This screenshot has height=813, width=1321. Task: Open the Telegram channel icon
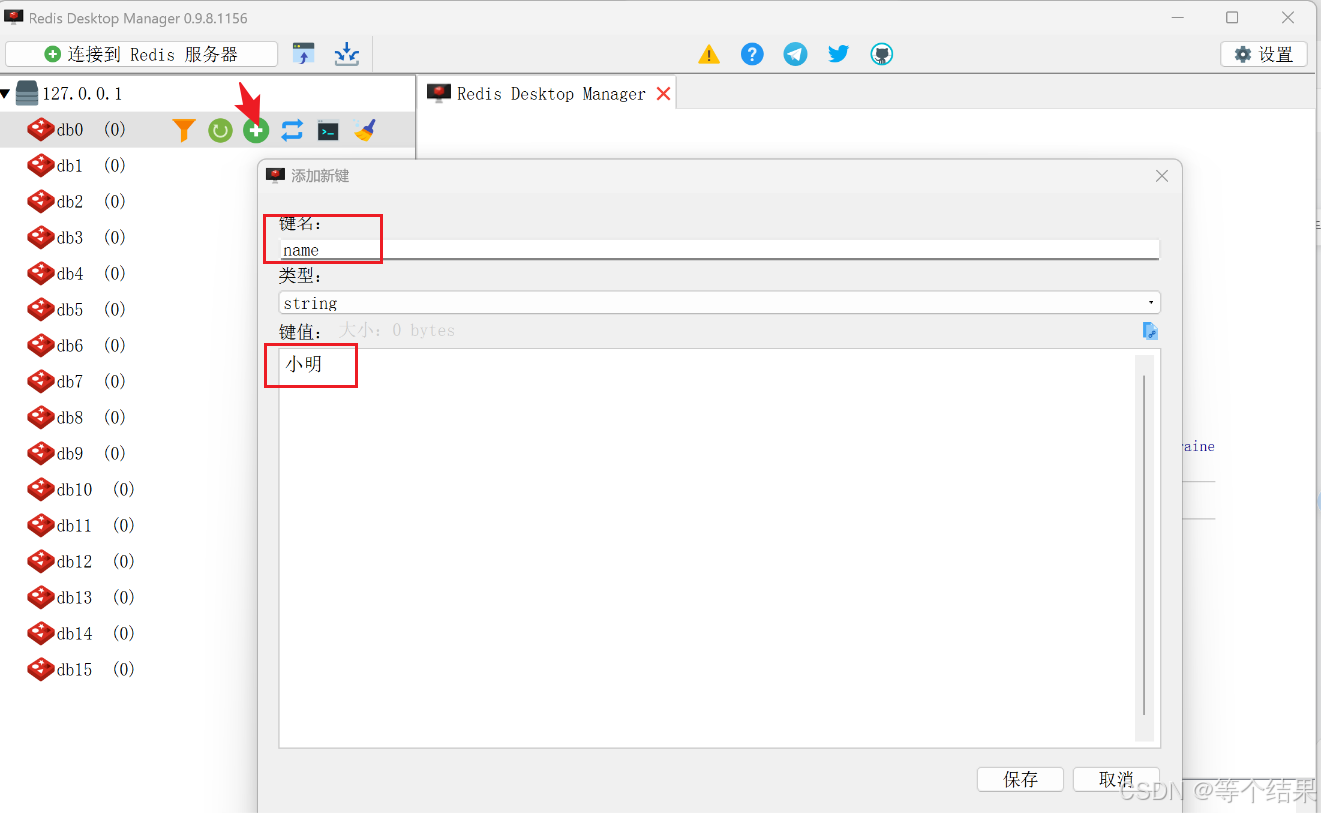click(795, 54)
